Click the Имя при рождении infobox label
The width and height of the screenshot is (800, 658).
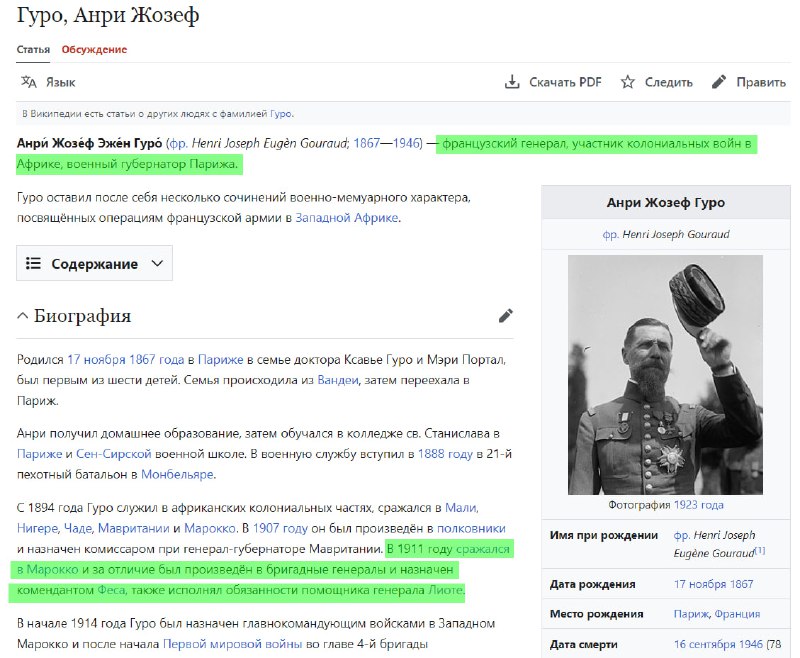click(x=604, y=535)
